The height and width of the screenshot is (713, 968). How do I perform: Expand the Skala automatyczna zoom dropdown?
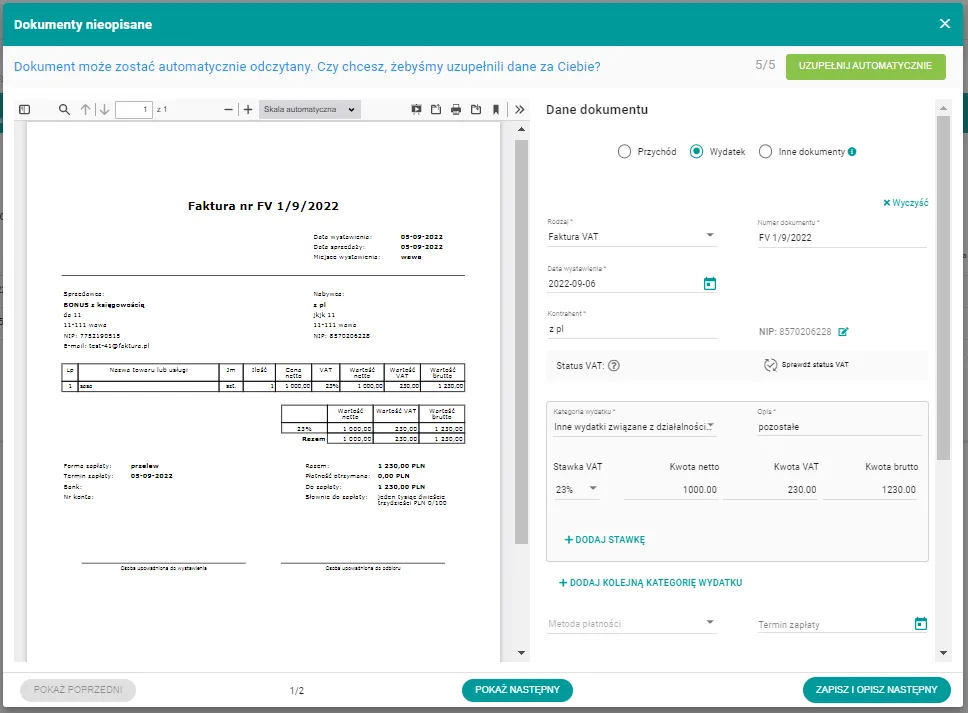(308, 109)
